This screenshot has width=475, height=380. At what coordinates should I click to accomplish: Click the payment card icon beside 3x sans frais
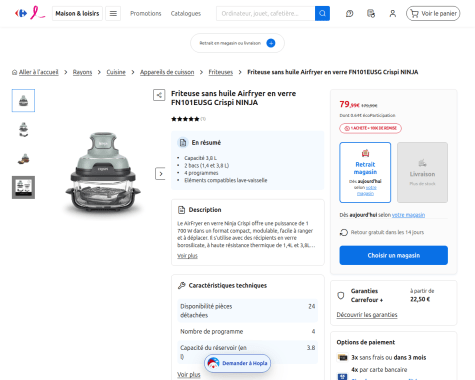tap(343, 357)
